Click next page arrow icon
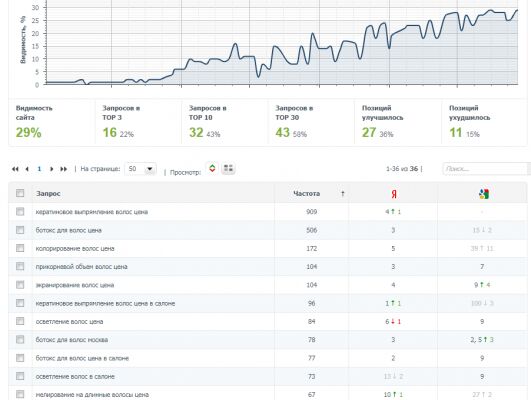This screenshot has width=531, height=400. 51,169
